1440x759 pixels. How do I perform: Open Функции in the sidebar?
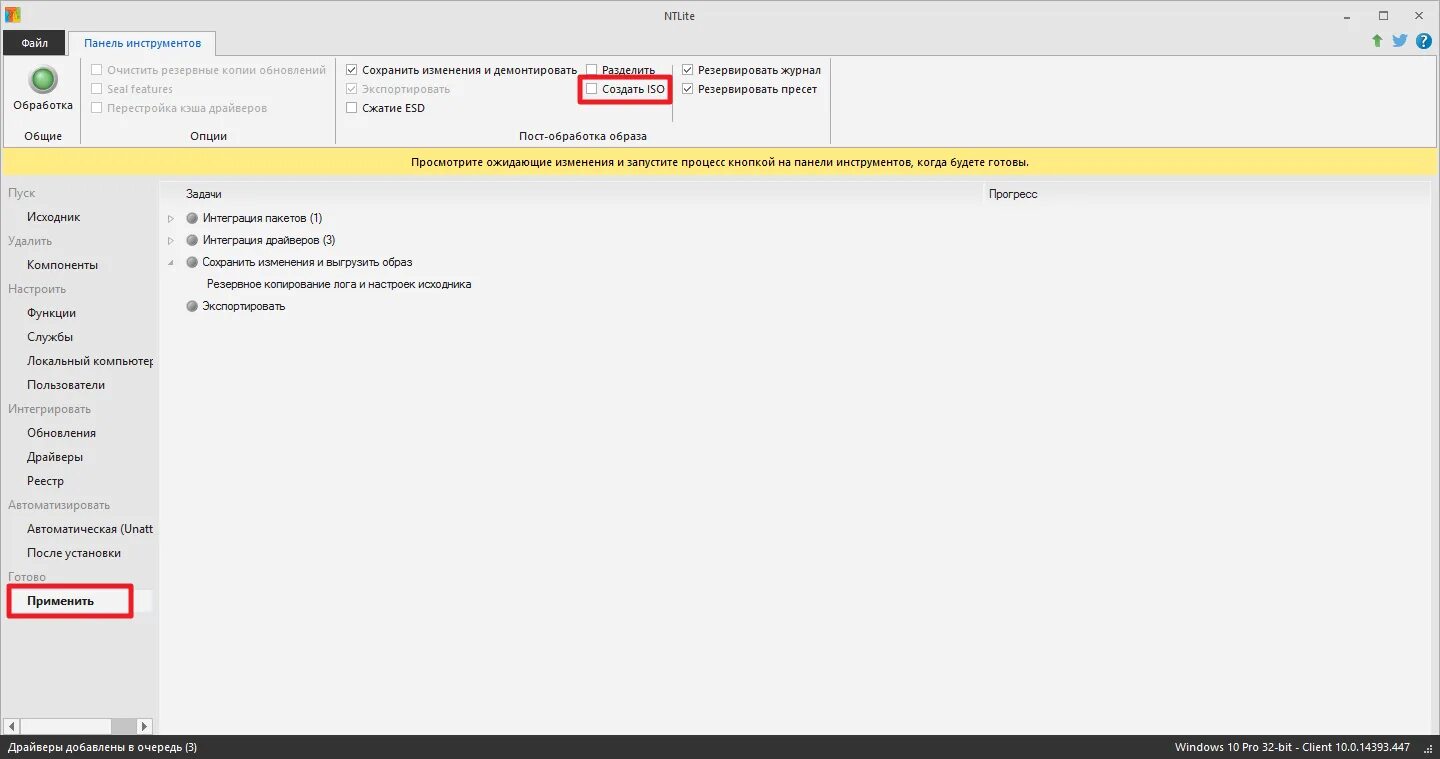tap(52, 313)
